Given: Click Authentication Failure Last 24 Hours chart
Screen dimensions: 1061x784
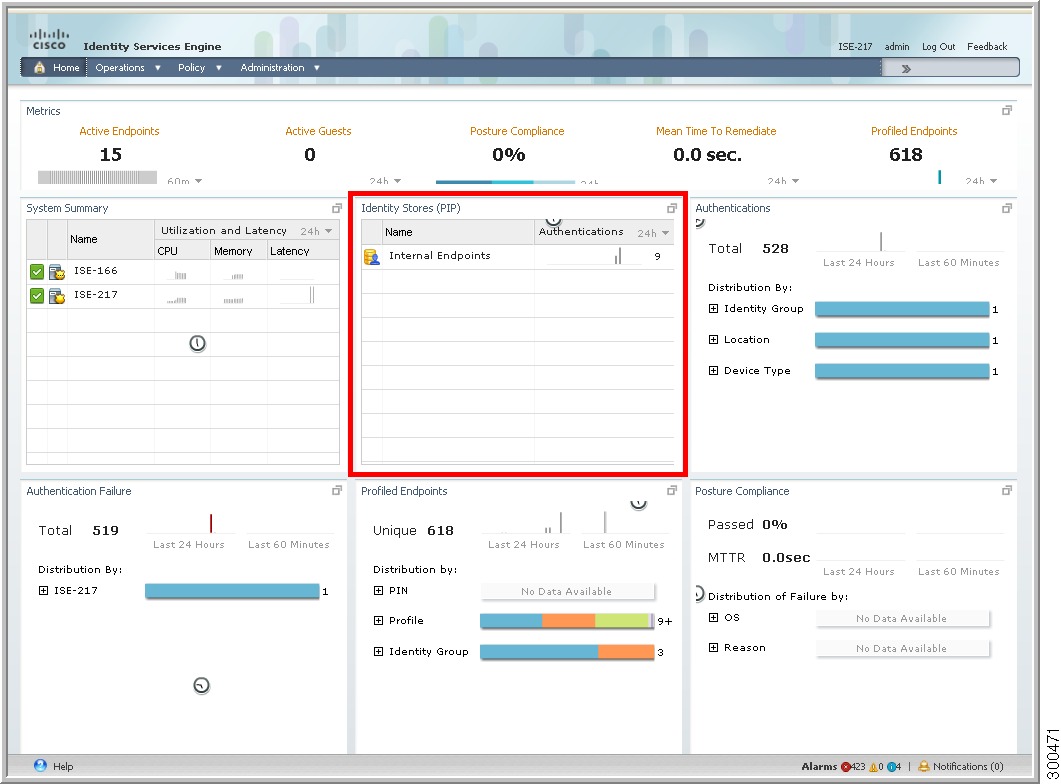Looking at the screenshot, I should pos(189,524).
